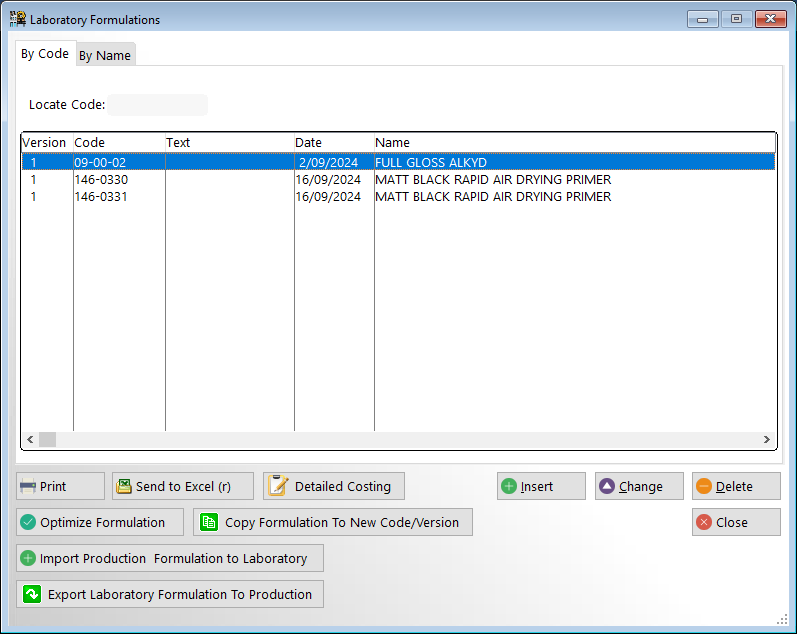This screenshot has width=797, height=634.
Task: Click Optimize Formulation button text
Action: (x=102, y=522)
